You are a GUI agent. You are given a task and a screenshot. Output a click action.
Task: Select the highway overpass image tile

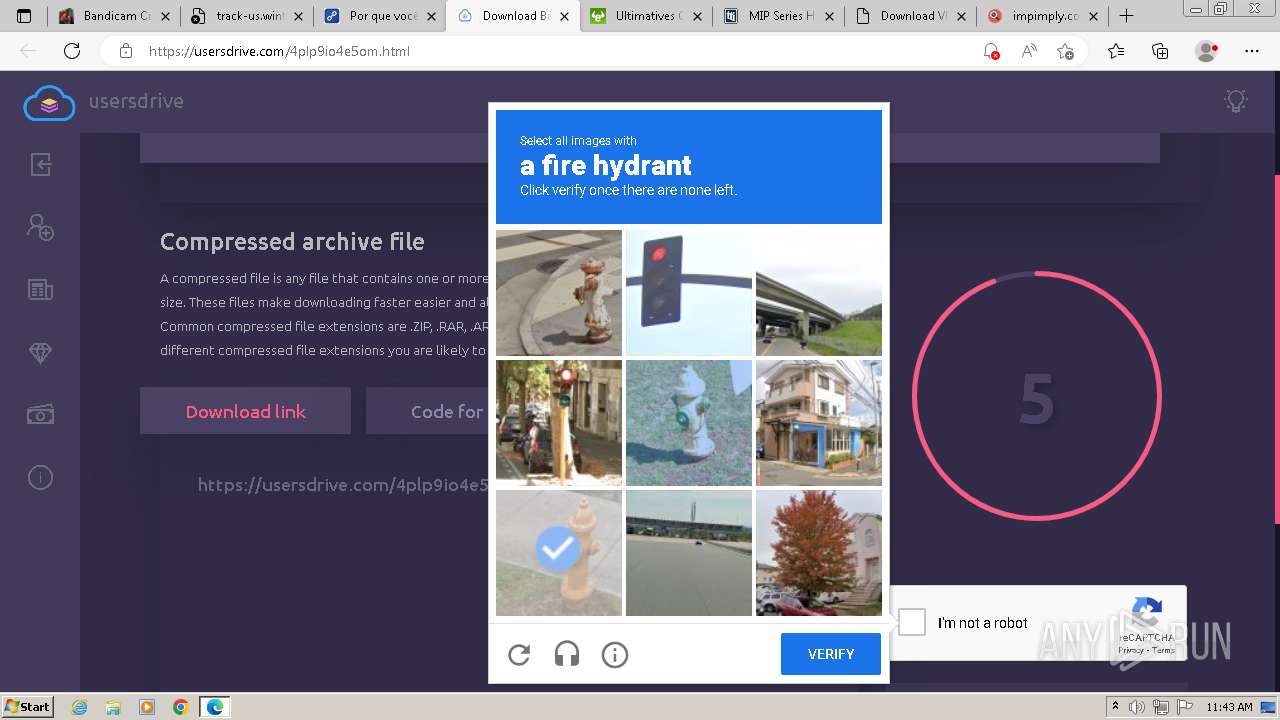(x=819, y=293)
